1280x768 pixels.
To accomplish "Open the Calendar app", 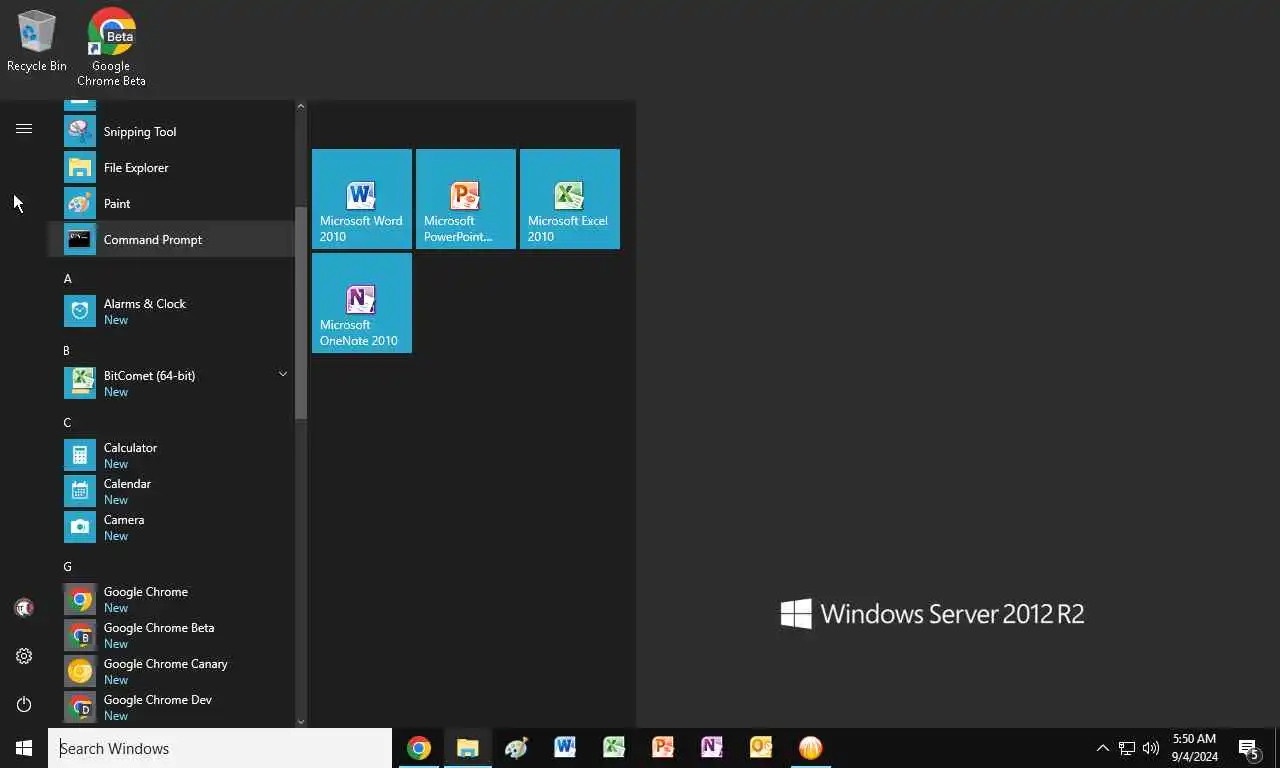I will (x=171, y=491).
